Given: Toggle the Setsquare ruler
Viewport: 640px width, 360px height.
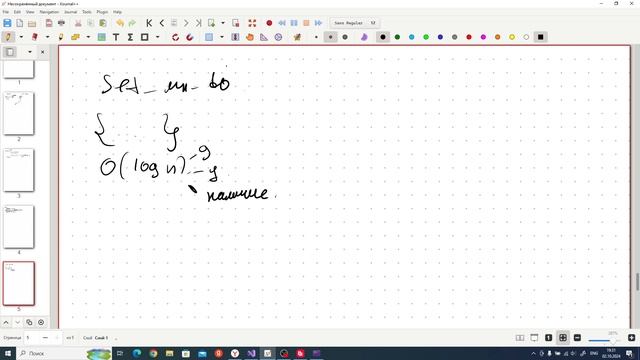Looking at the screenshot, I should (x=264, y=37).
